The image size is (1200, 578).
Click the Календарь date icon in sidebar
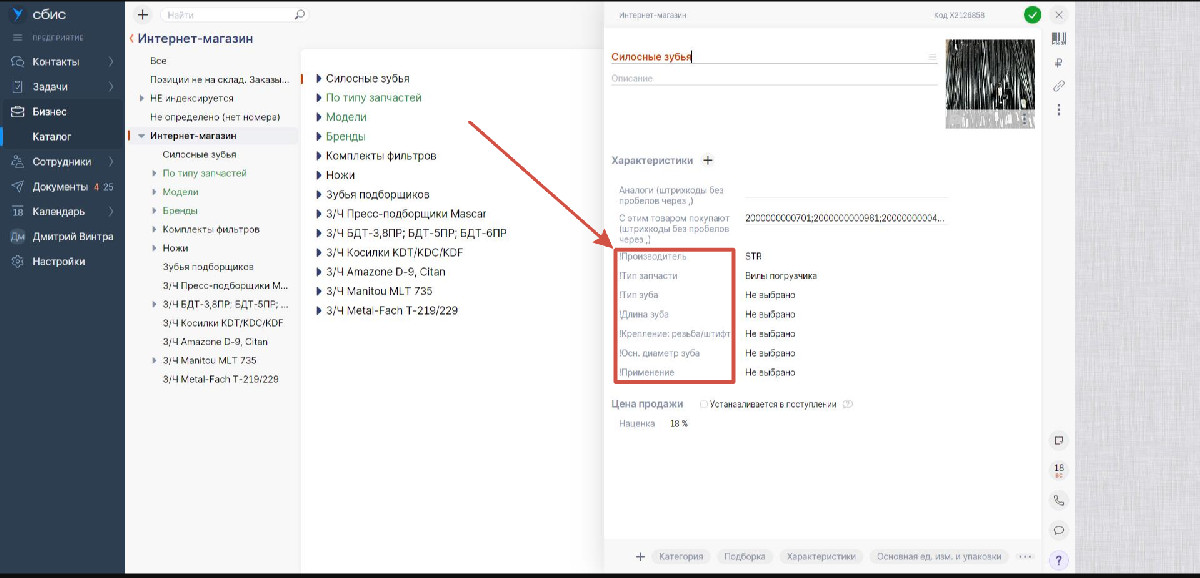[17, 211]
